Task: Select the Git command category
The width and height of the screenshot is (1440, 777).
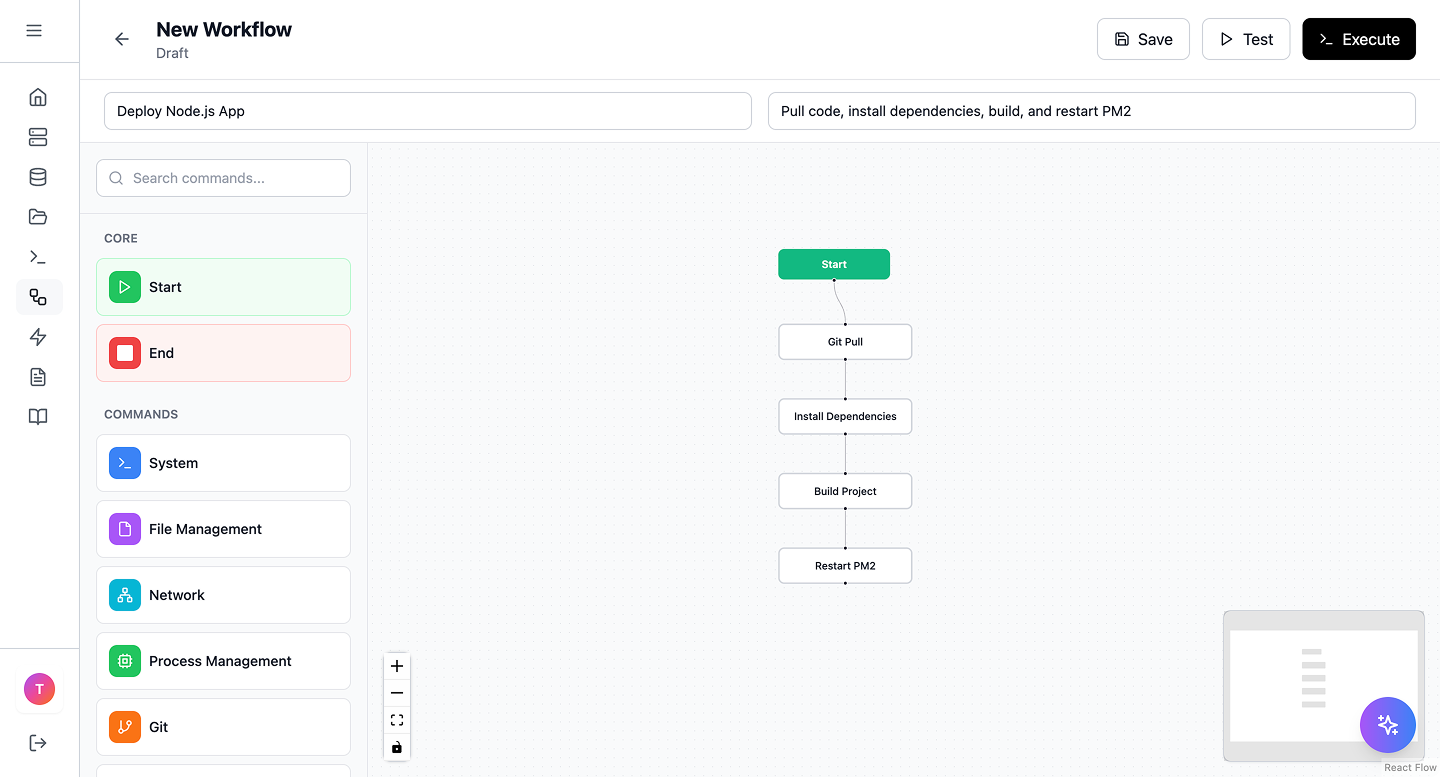Action: tap(223, 727)
